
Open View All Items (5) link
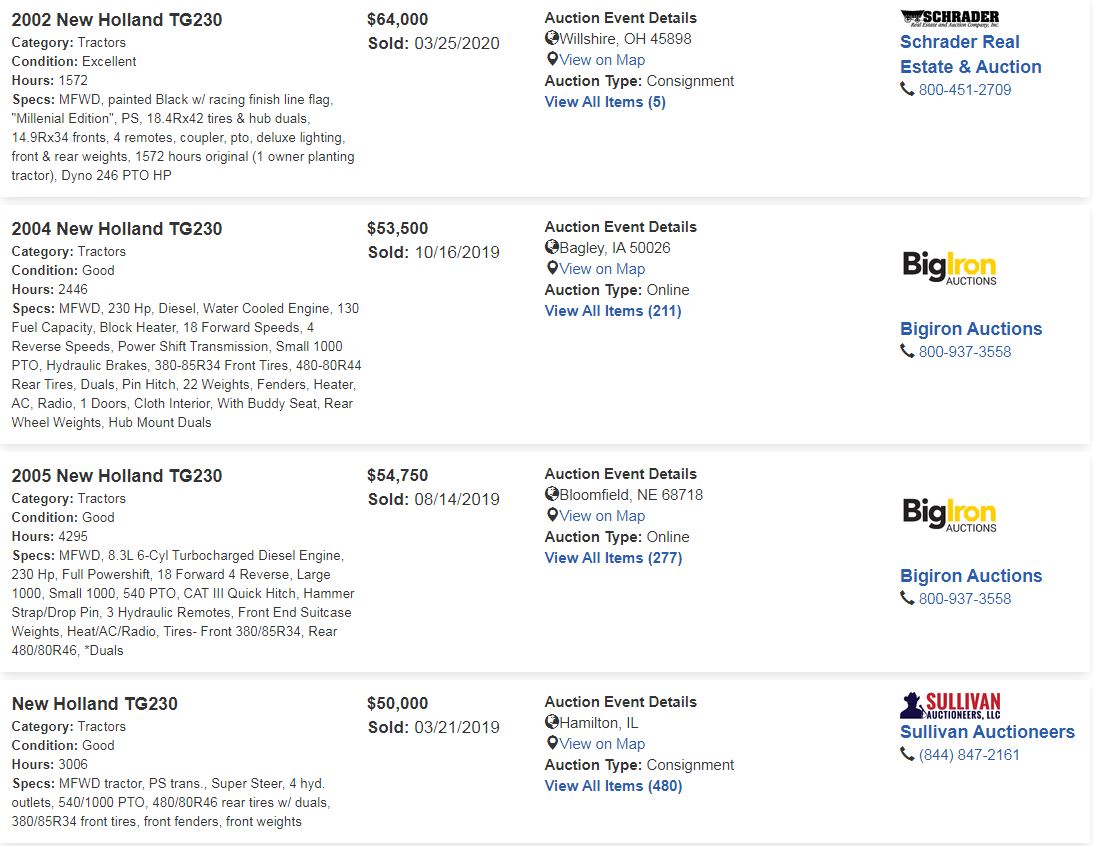605,102
